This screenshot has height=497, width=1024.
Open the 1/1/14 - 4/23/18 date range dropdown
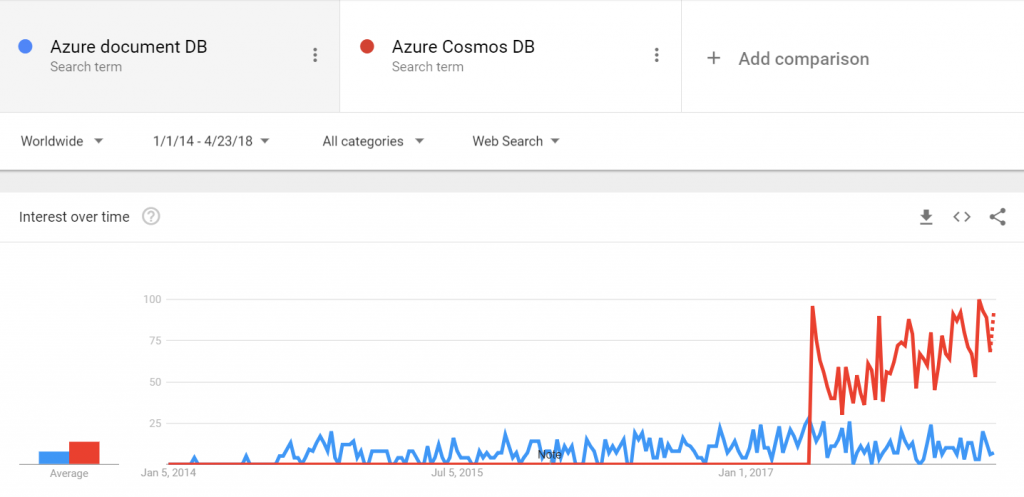[211, 141]
